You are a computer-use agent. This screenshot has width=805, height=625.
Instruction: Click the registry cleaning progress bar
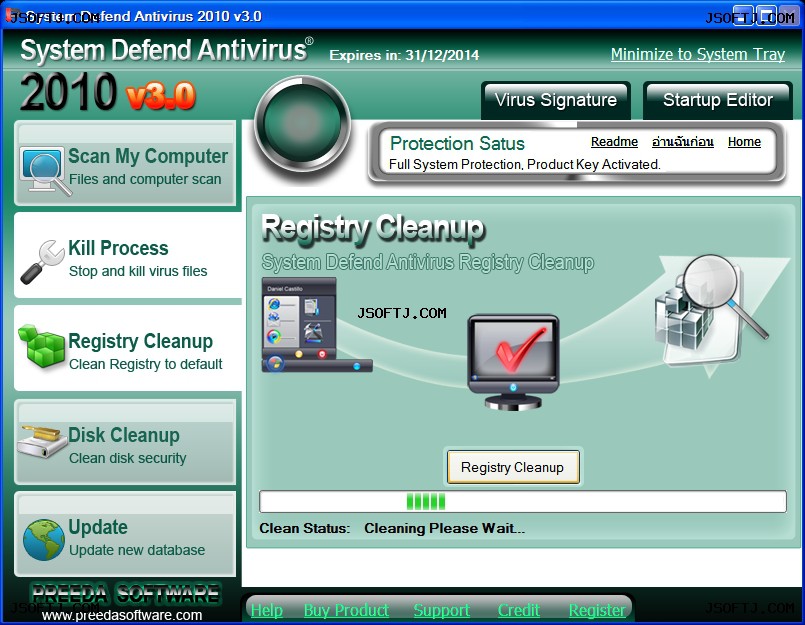(523, 502)
